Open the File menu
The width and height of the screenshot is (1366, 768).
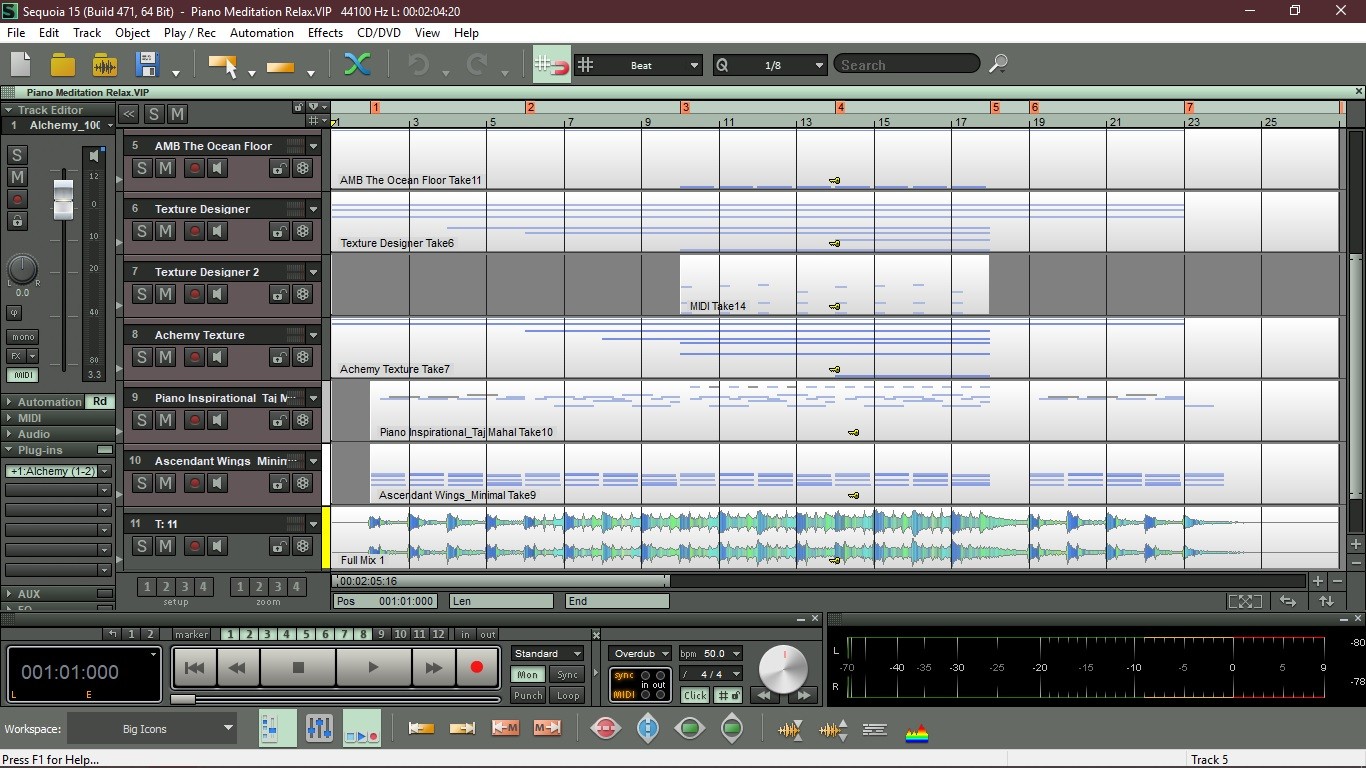pos(16,33)
